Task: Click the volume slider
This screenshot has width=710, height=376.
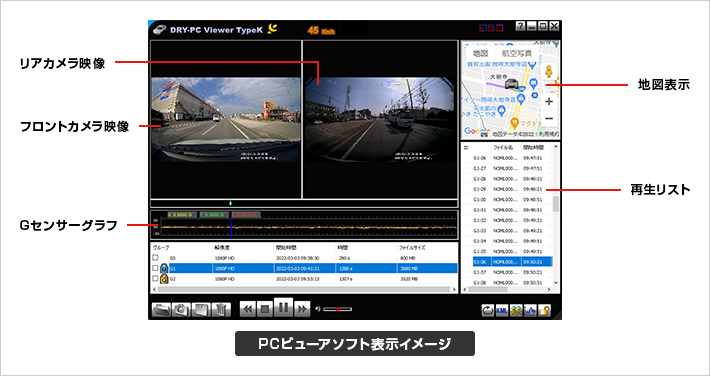Action: coord(337,309)
